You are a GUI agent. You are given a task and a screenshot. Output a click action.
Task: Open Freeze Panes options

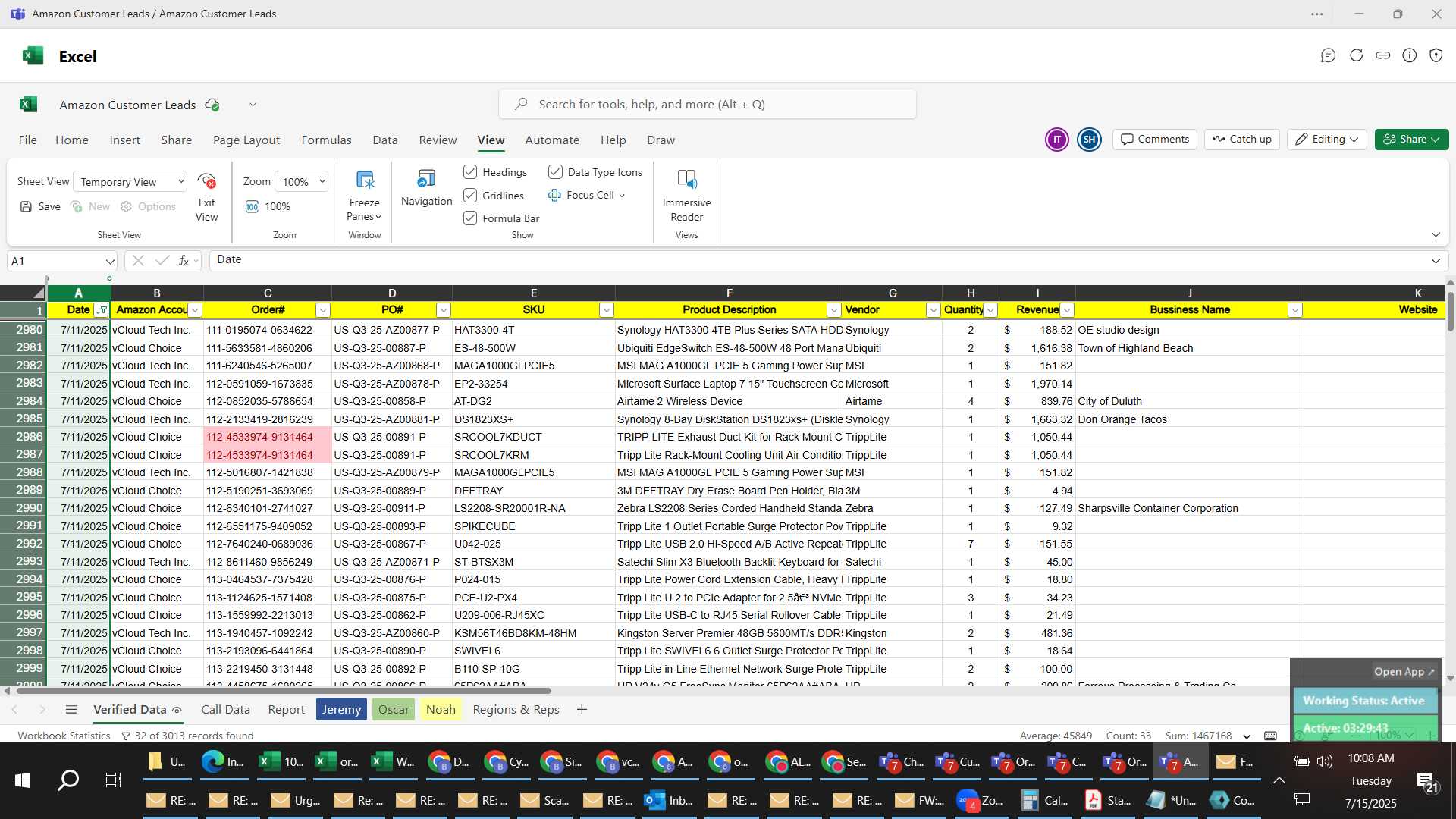tap(364, 196)
